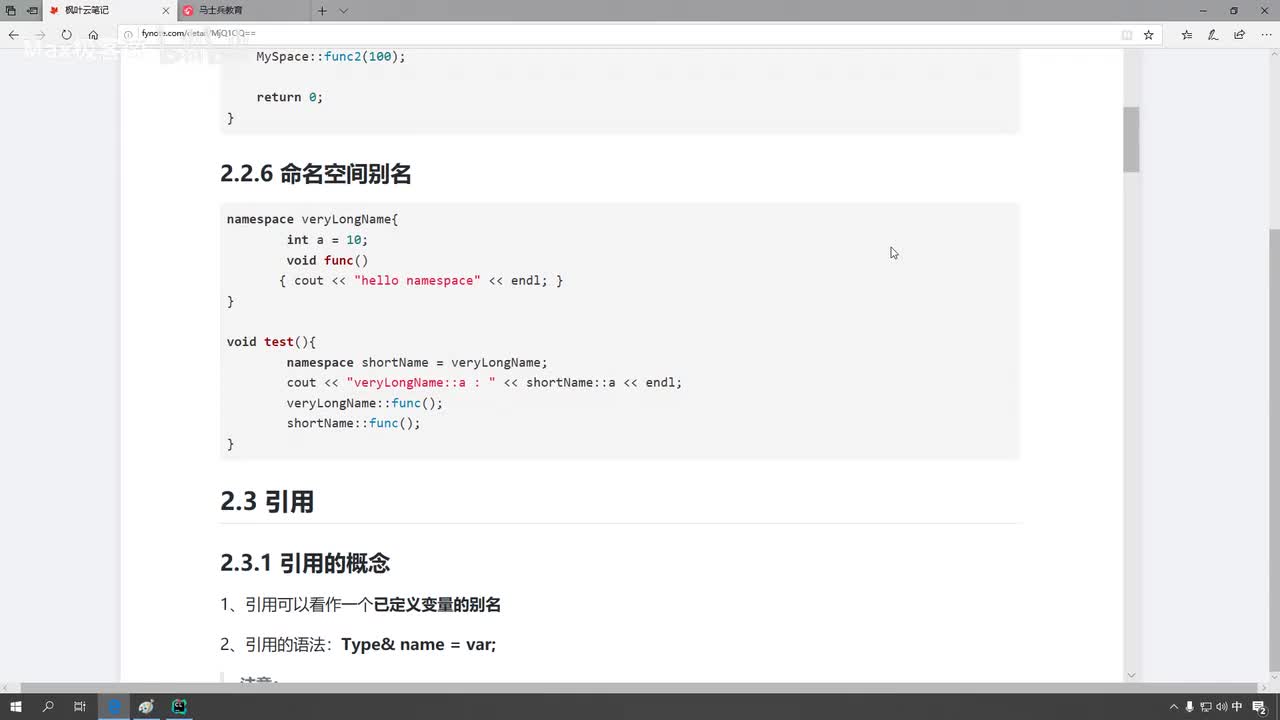The width and height of the screenshot is (1280, 720).
Task: Click the heading 2.3 引用
Action: (267, 501)
